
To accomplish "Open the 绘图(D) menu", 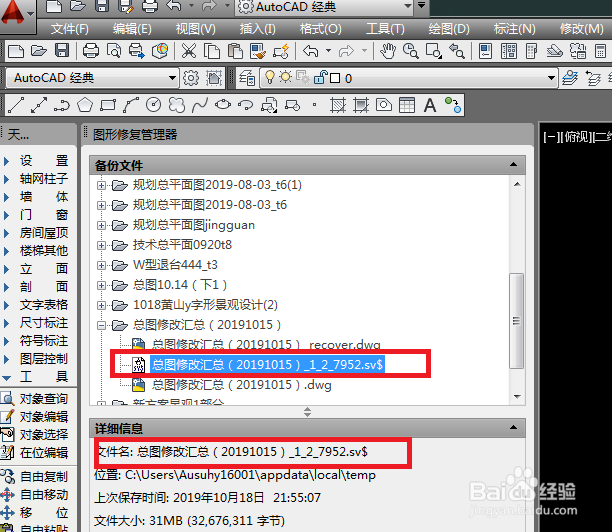I will tap(449, 29).
